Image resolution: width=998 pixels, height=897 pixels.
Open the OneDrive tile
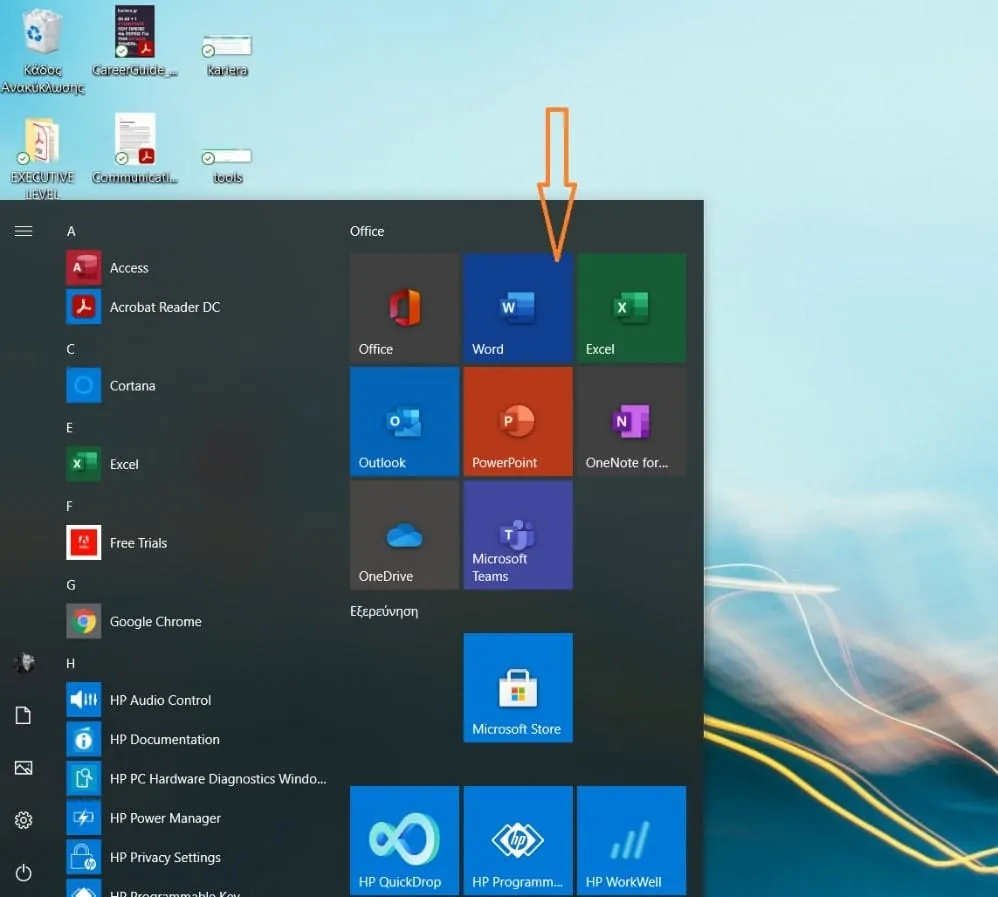click(404, 535)
